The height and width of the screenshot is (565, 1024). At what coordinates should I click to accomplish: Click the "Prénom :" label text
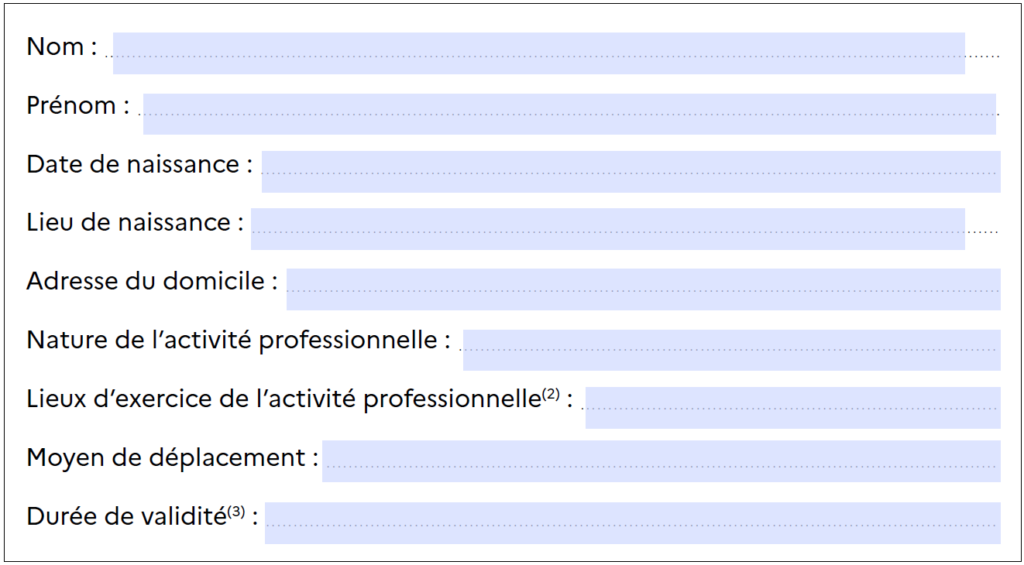78,106
